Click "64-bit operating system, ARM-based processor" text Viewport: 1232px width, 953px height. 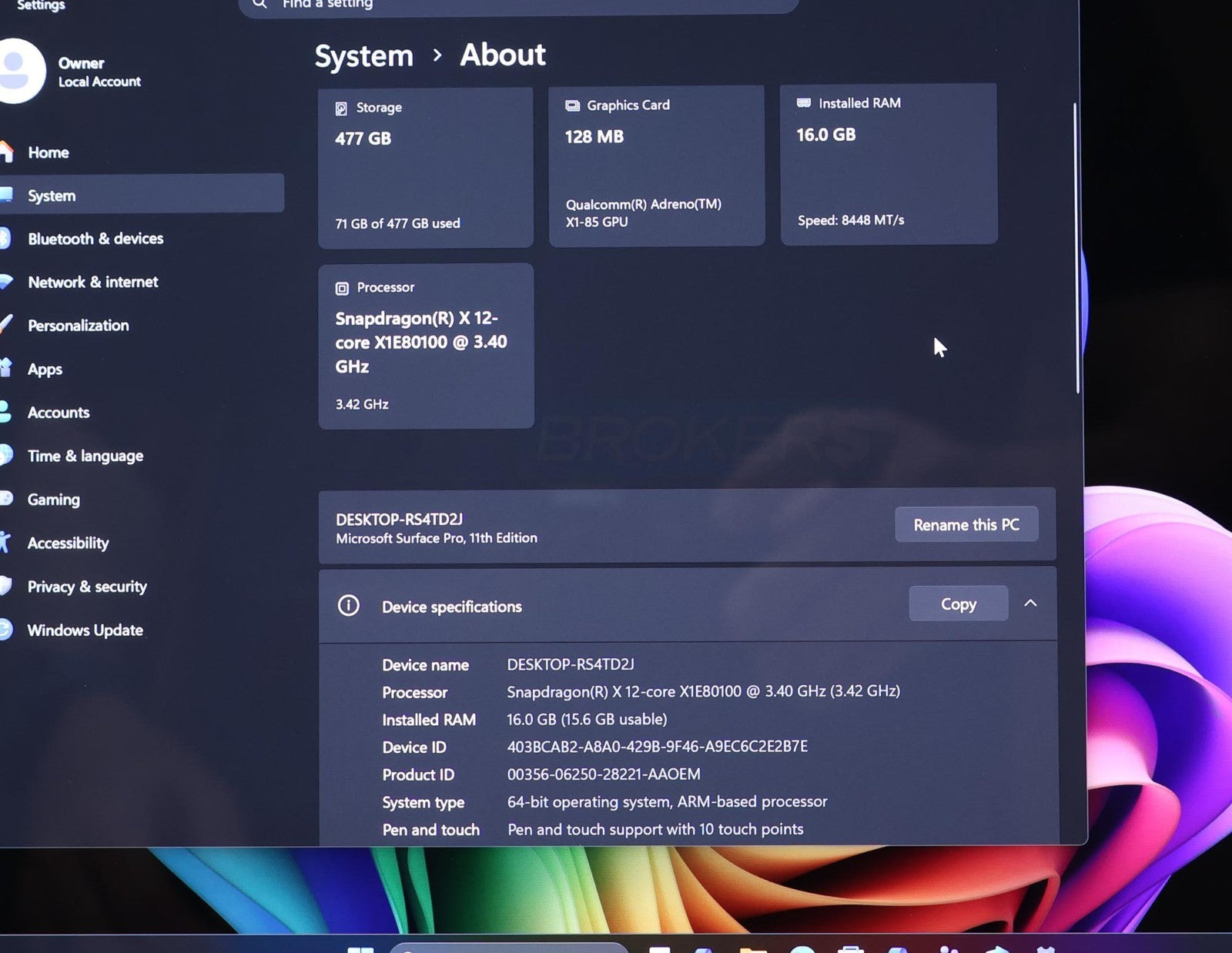coord(667,801)
